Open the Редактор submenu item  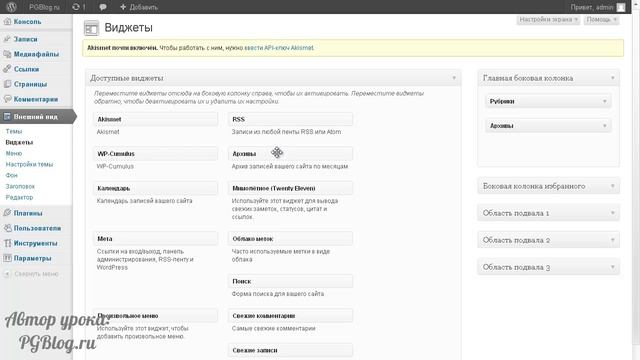19,198
